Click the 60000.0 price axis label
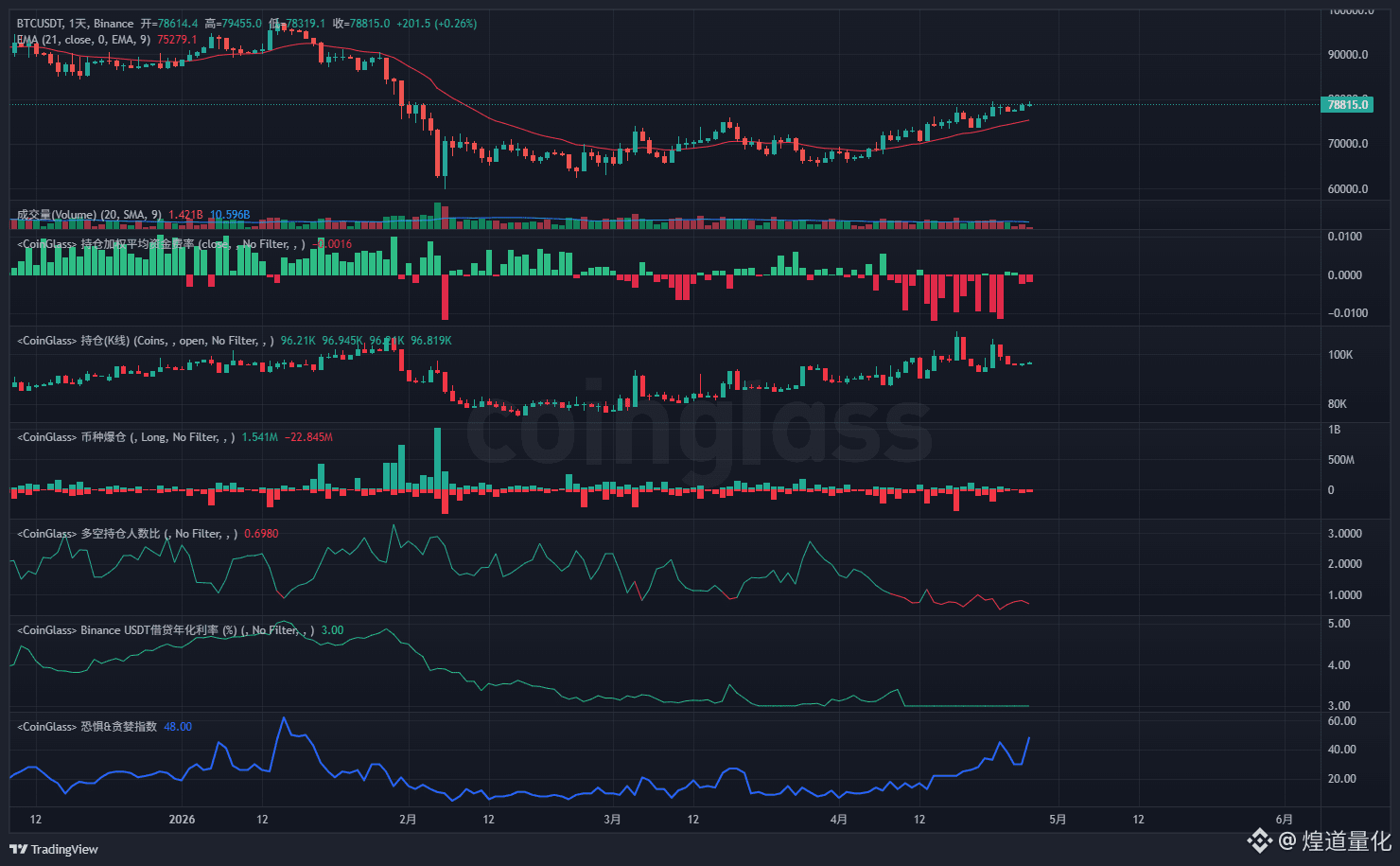1400x866 pixels. point(1348,189)
